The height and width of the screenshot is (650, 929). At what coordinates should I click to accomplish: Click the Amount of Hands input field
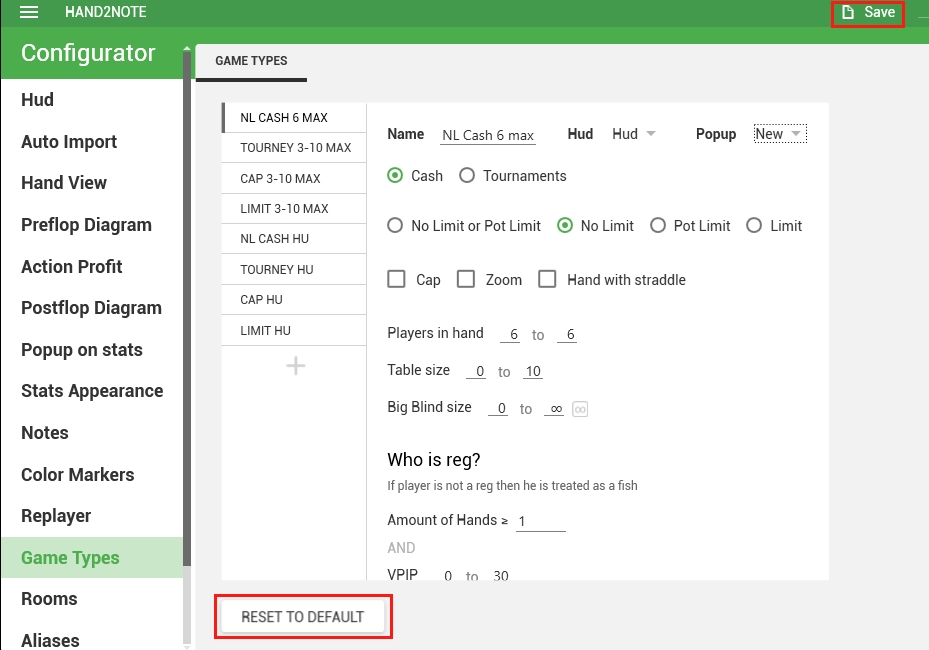540,521
